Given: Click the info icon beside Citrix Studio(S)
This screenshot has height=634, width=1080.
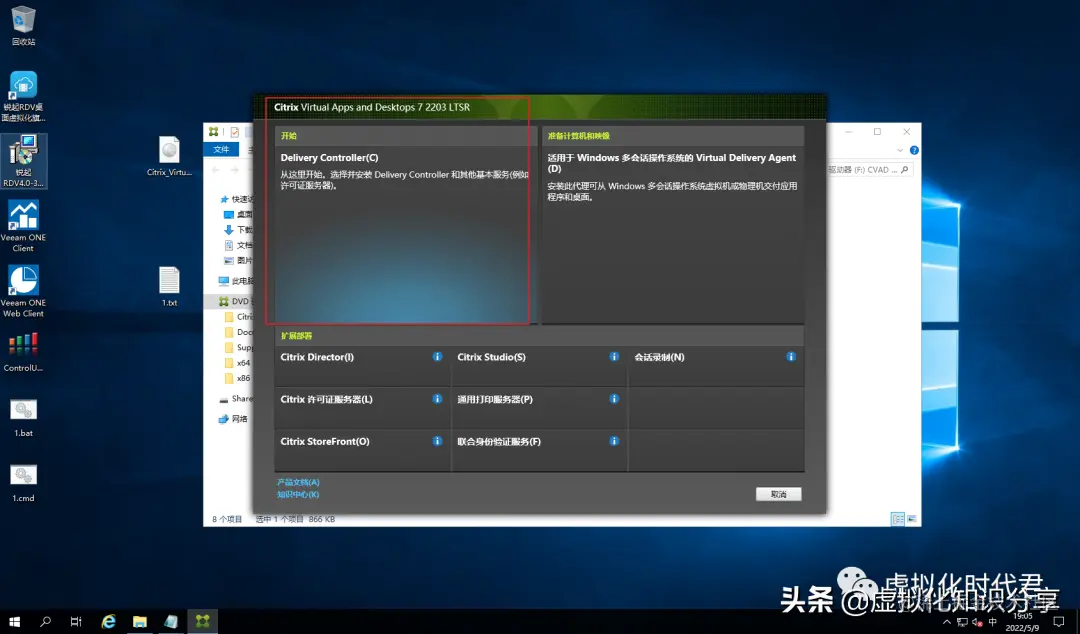Looking at the screenshot, I should 614,356.
